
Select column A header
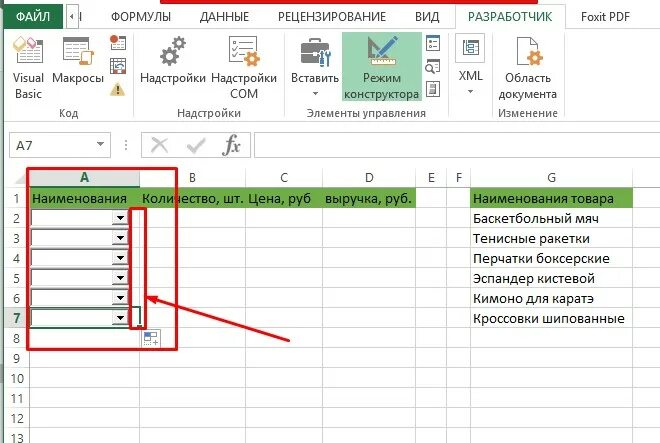point(85,178)
